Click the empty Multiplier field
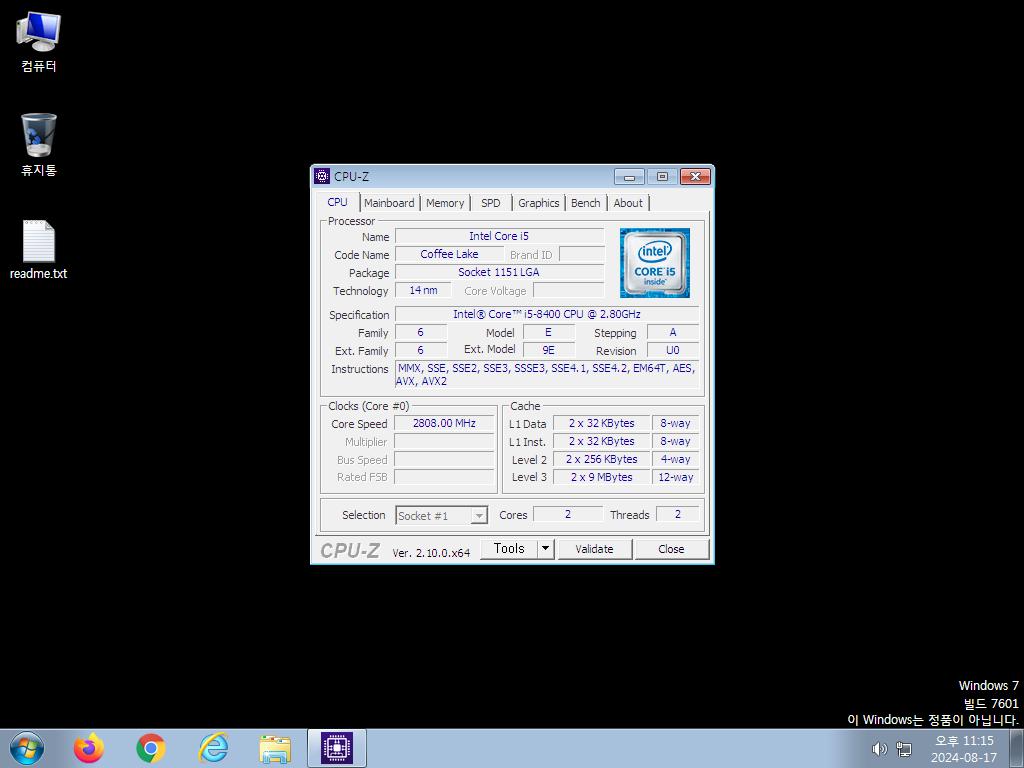Viewport: 1024px width, 768px height. tap(444, 441)
